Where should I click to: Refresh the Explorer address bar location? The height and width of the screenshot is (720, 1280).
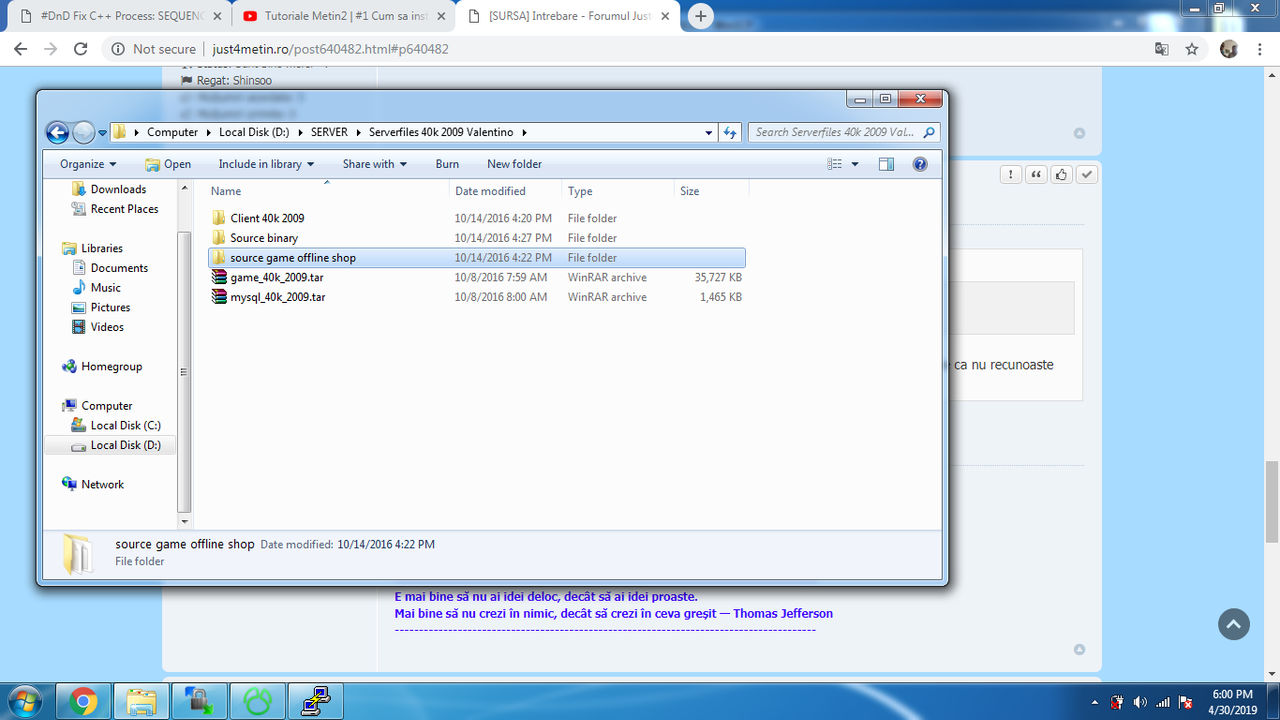[x=730, y=132]
